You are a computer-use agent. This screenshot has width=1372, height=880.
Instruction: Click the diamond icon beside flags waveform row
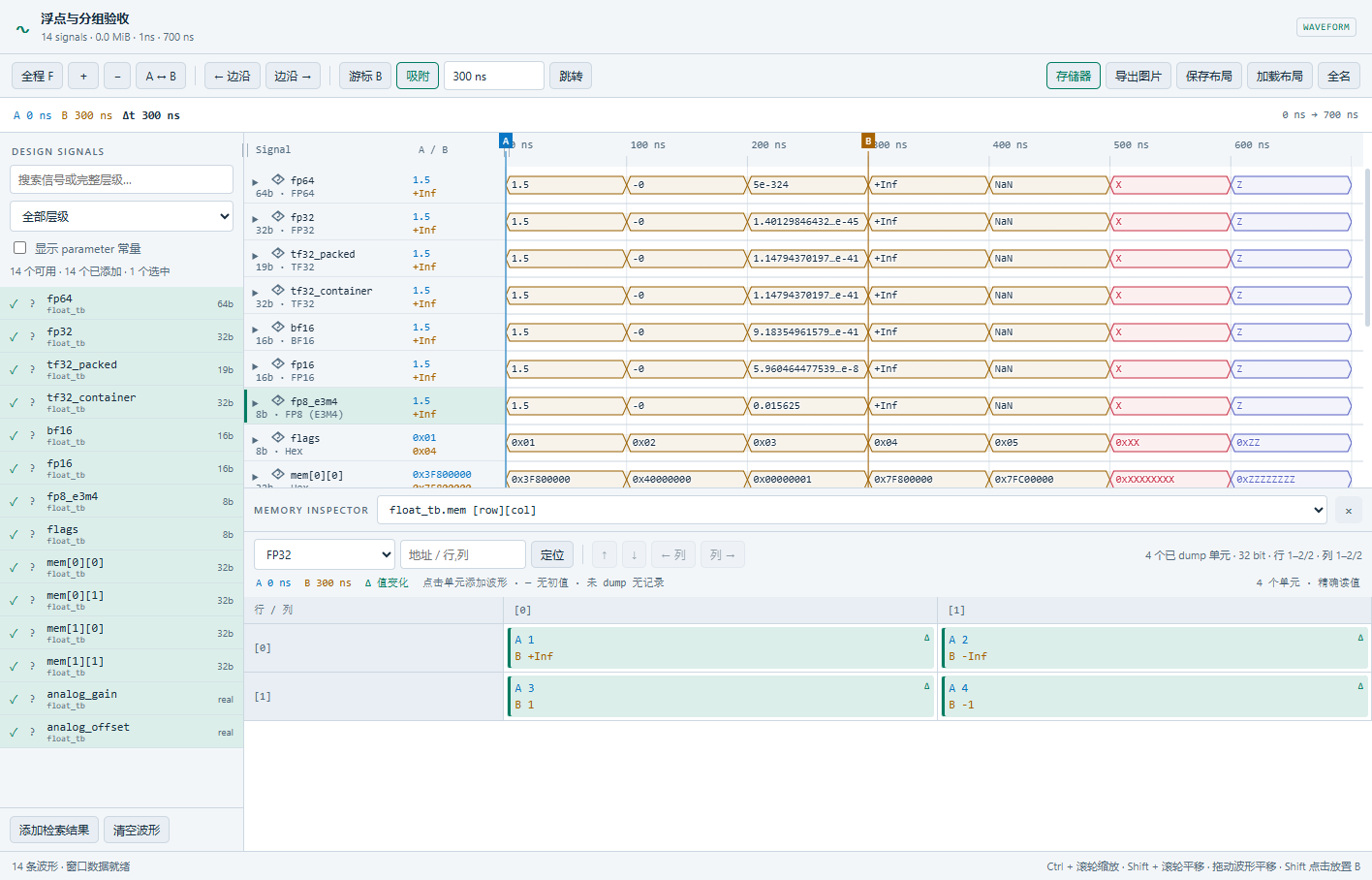(x=278, y=437)
